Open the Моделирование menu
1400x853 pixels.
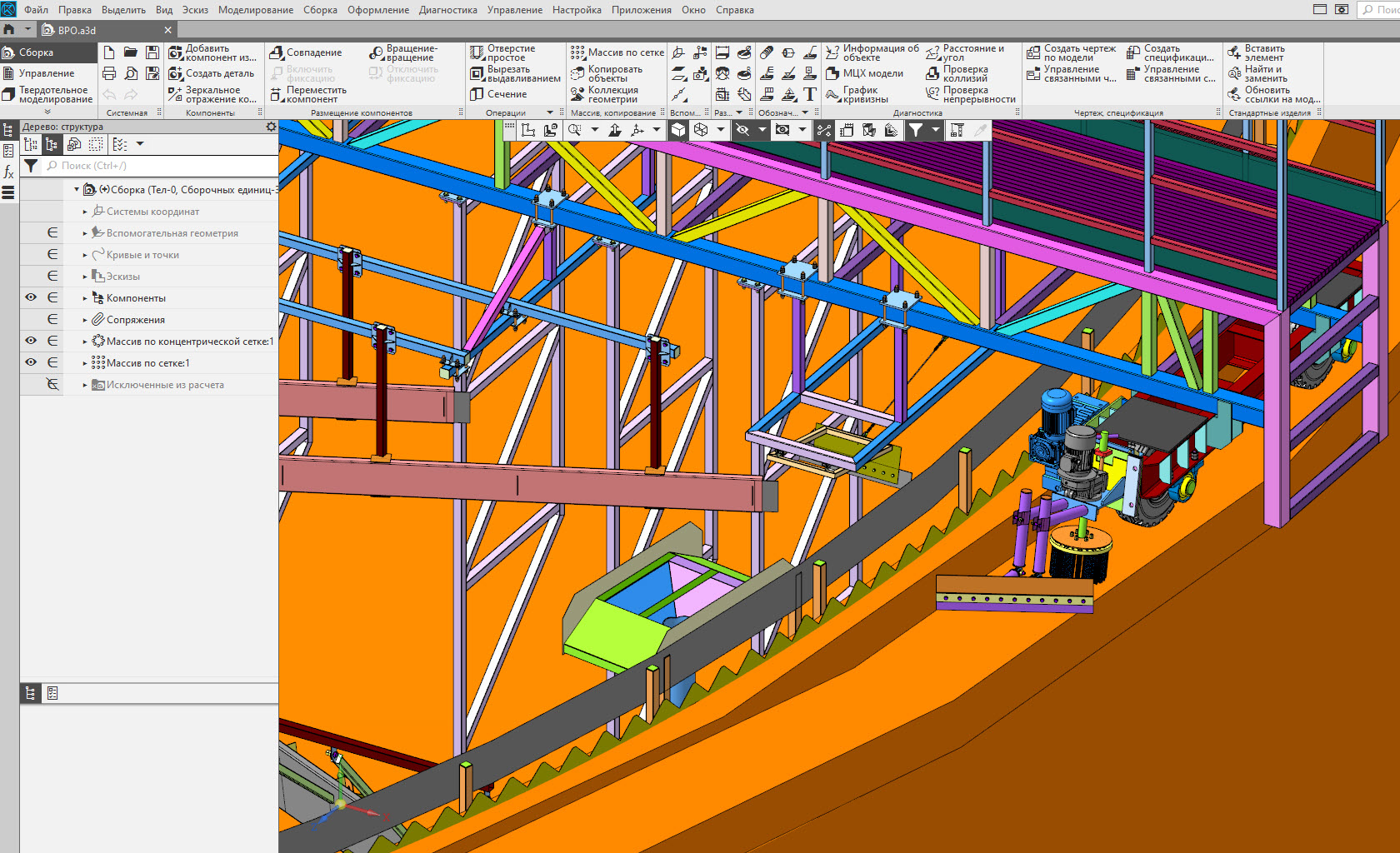[x=255, y=10]
